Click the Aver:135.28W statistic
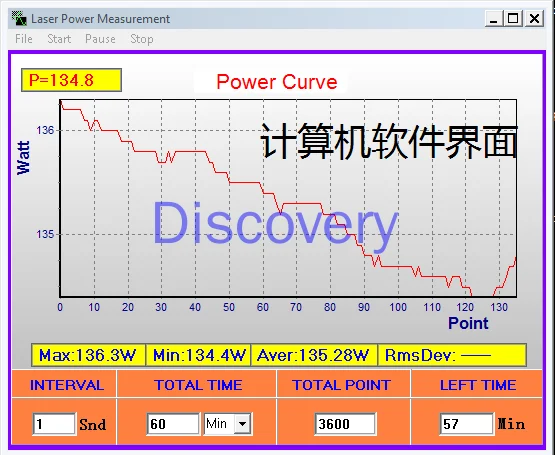Viewport: 555px width, 455px height. point(314,355)
